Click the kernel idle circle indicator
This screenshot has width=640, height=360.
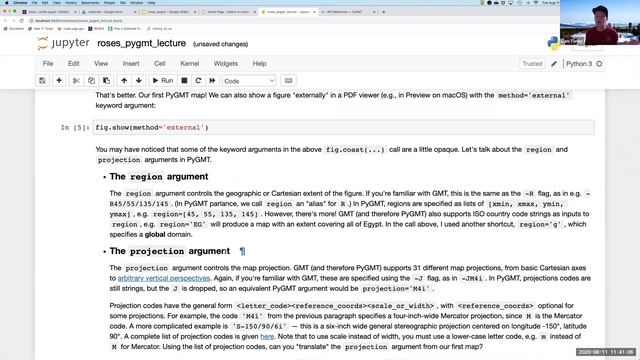(599, 64)
